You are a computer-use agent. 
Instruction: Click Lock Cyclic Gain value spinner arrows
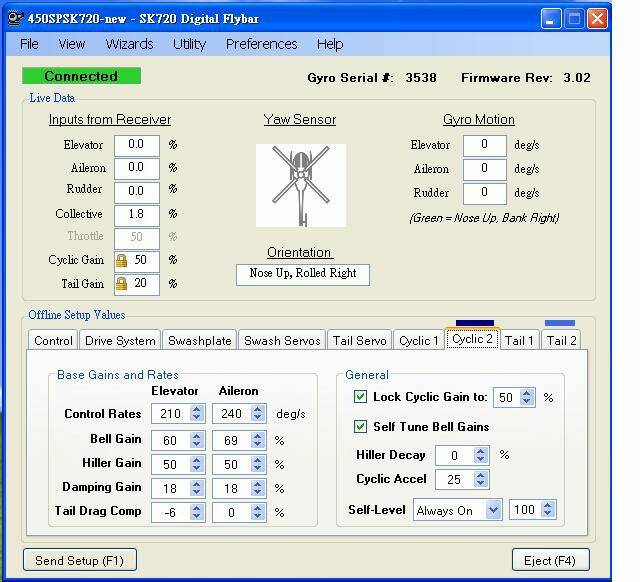(x=527, y=397)
